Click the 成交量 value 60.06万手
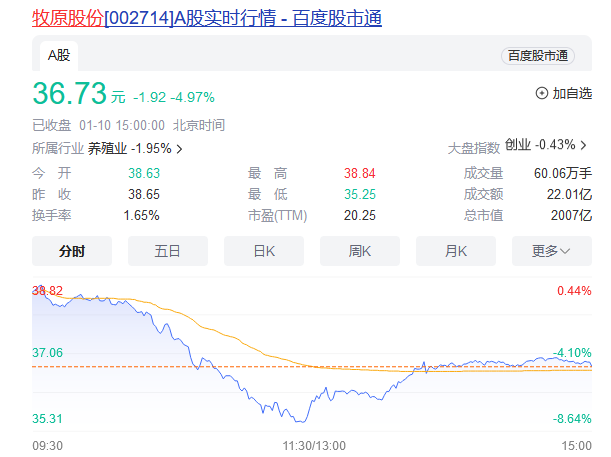 [x=563, y=173]
